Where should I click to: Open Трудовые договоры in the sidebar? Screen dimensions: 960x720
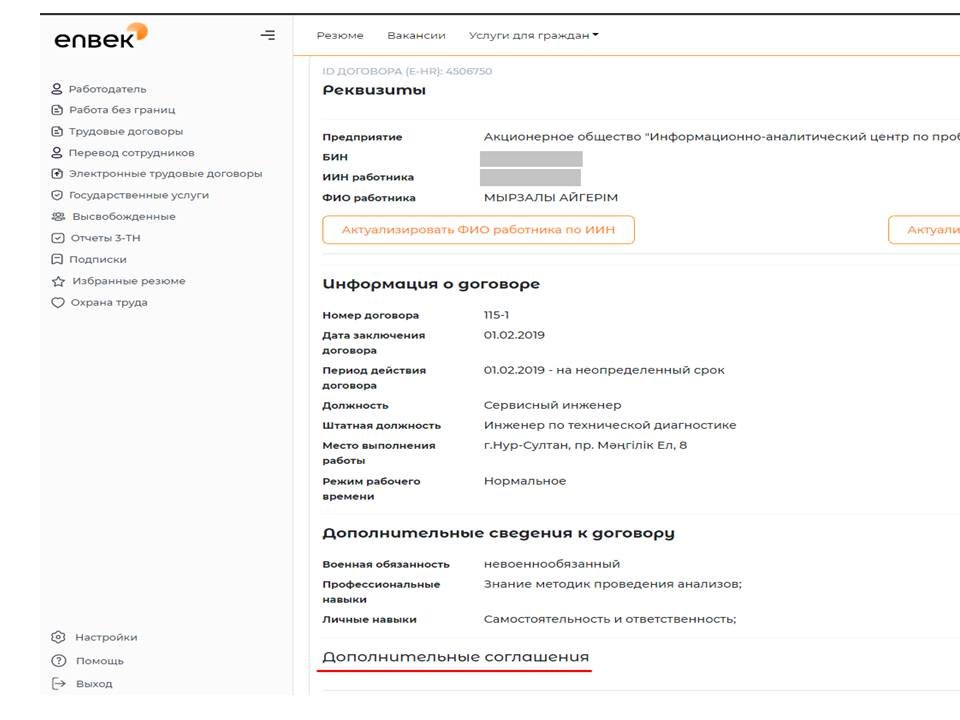[x=126, y=132]
